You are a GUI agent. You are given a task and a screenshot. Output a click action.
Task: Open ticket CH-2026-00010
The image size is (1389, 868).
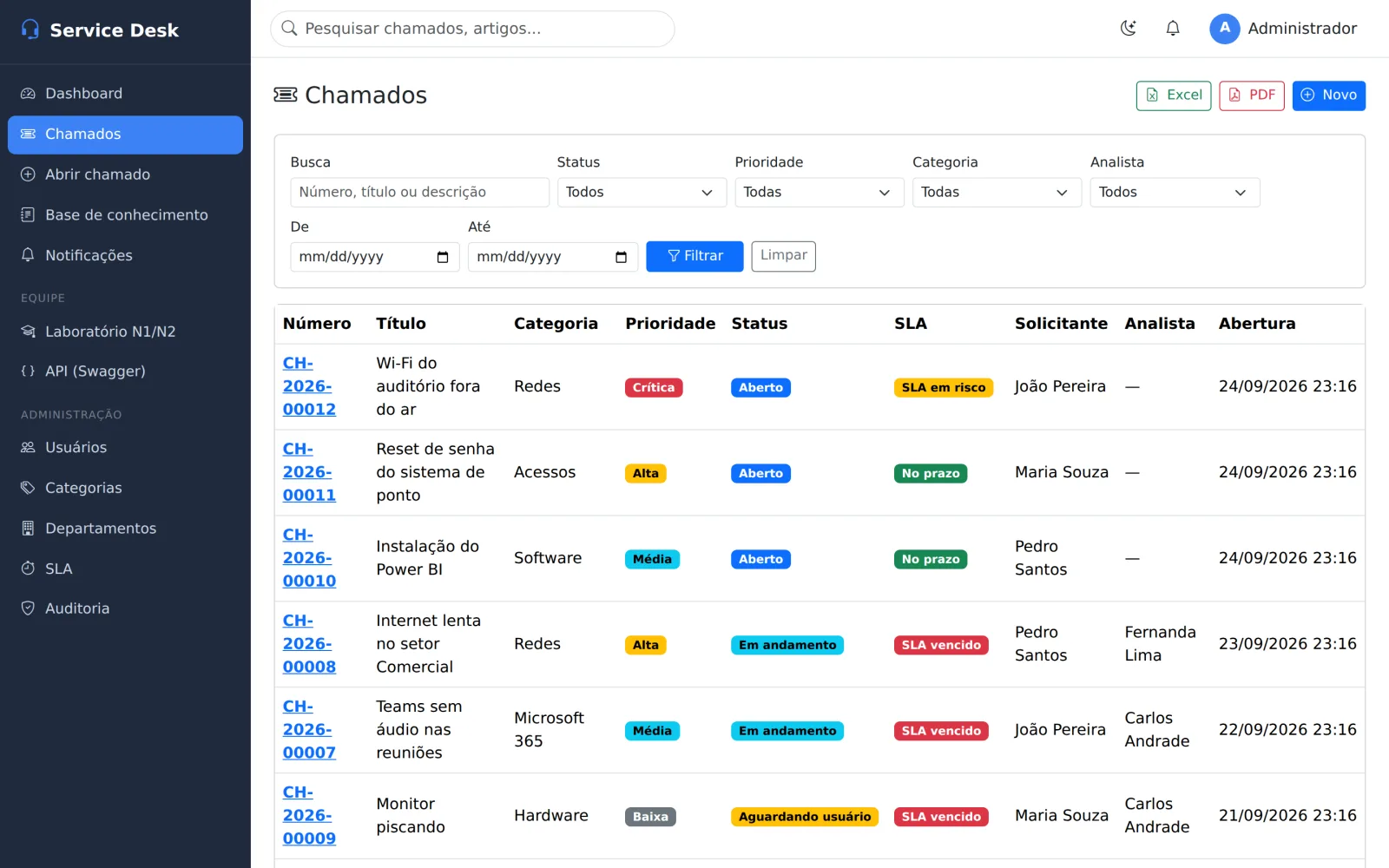tap(309, 558)
